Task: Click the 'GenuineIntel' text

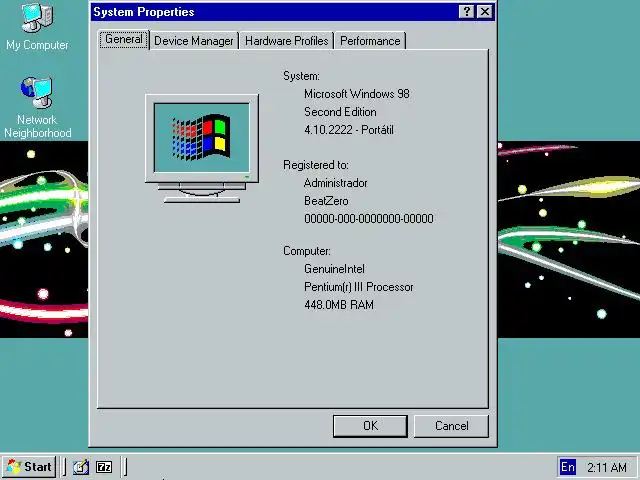Action: pyautogui.click(x=334, y=269)
